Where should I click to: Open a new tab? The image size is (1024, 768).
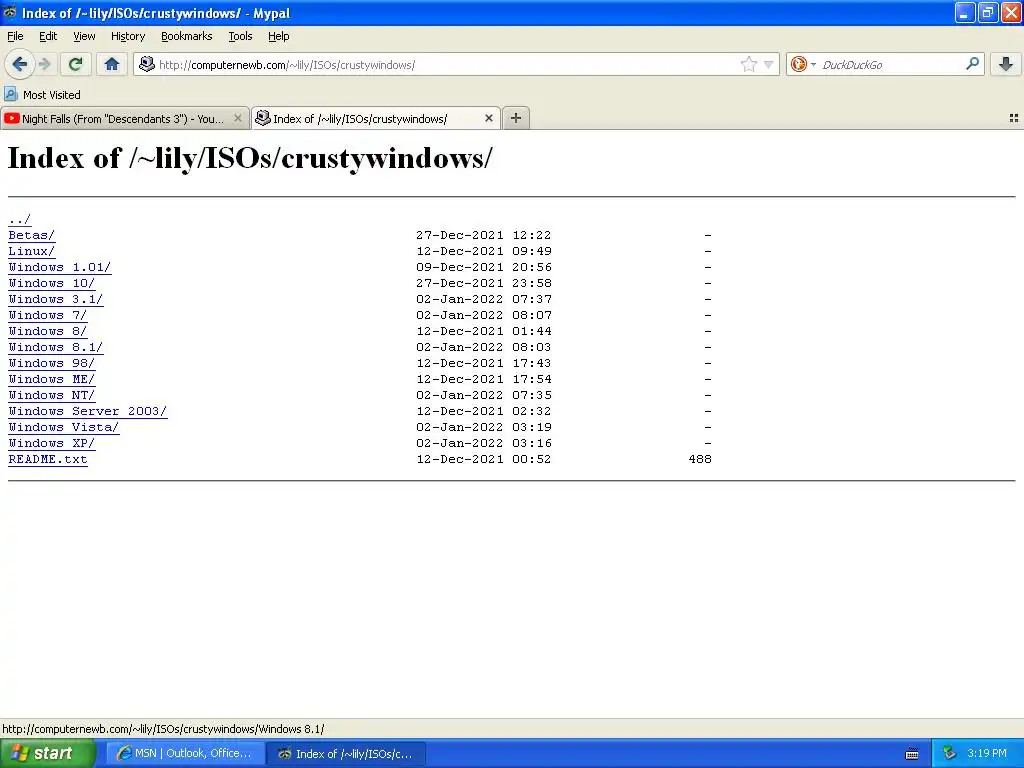(516, 118)
